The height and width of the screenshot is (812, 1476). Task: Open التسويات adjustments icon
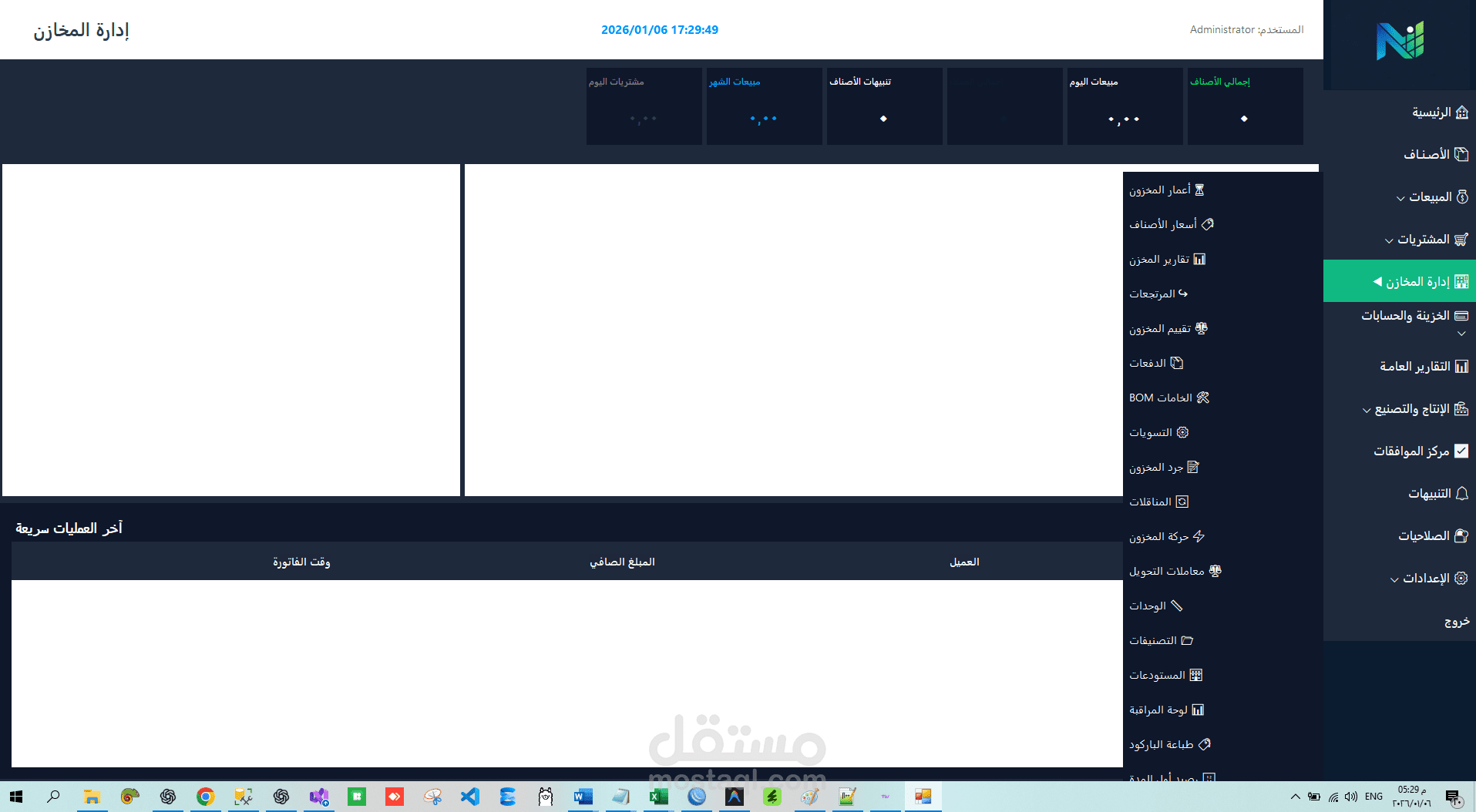click(1182, 432)
